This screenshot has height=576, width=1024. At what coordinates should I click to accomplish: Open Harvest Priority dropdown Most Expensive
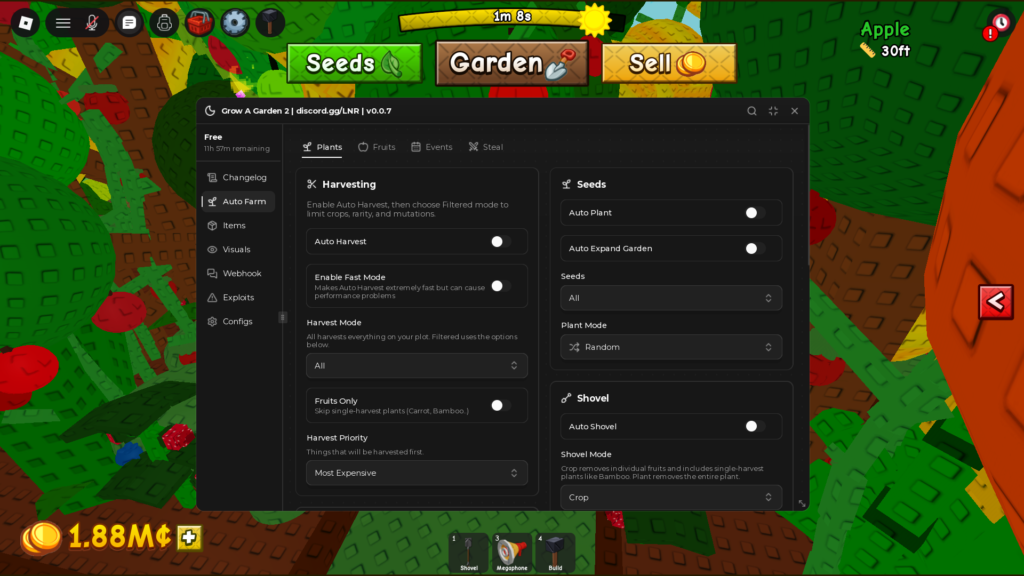[x=417, y=473]
